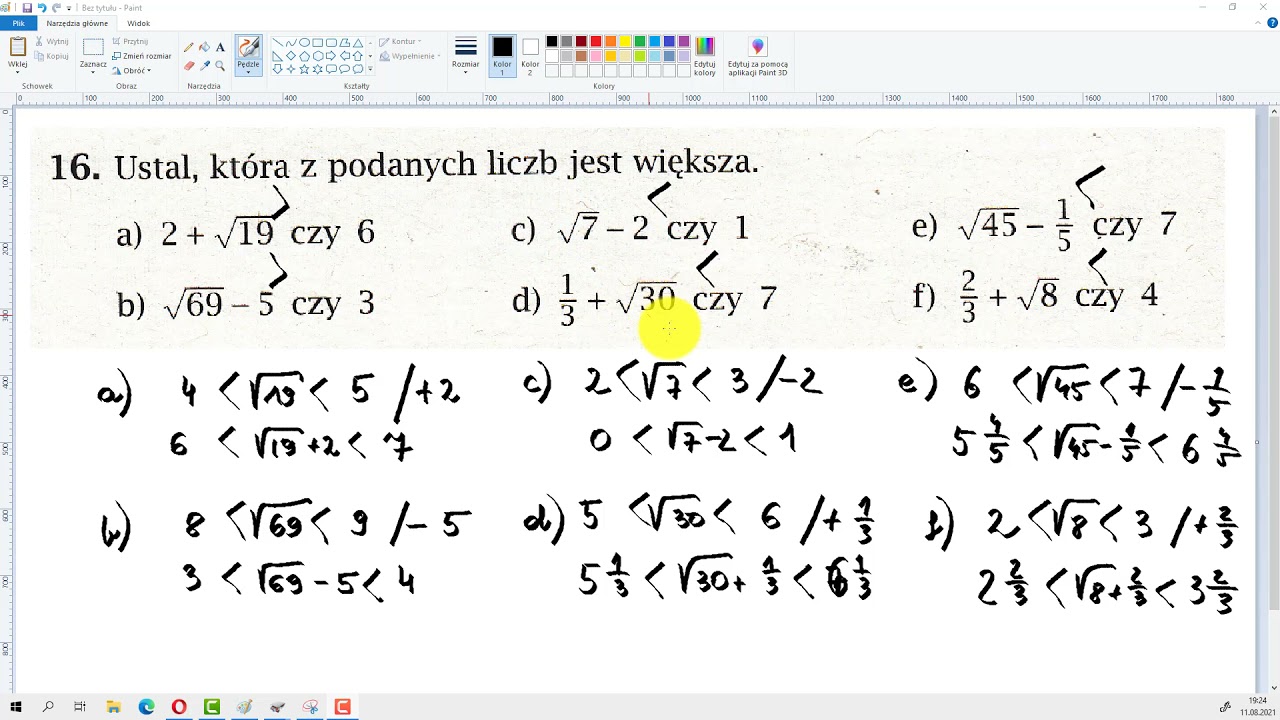This screenshot has height=720, width=1280.
Task: Select the Text tool
Action: click(220, 47)
